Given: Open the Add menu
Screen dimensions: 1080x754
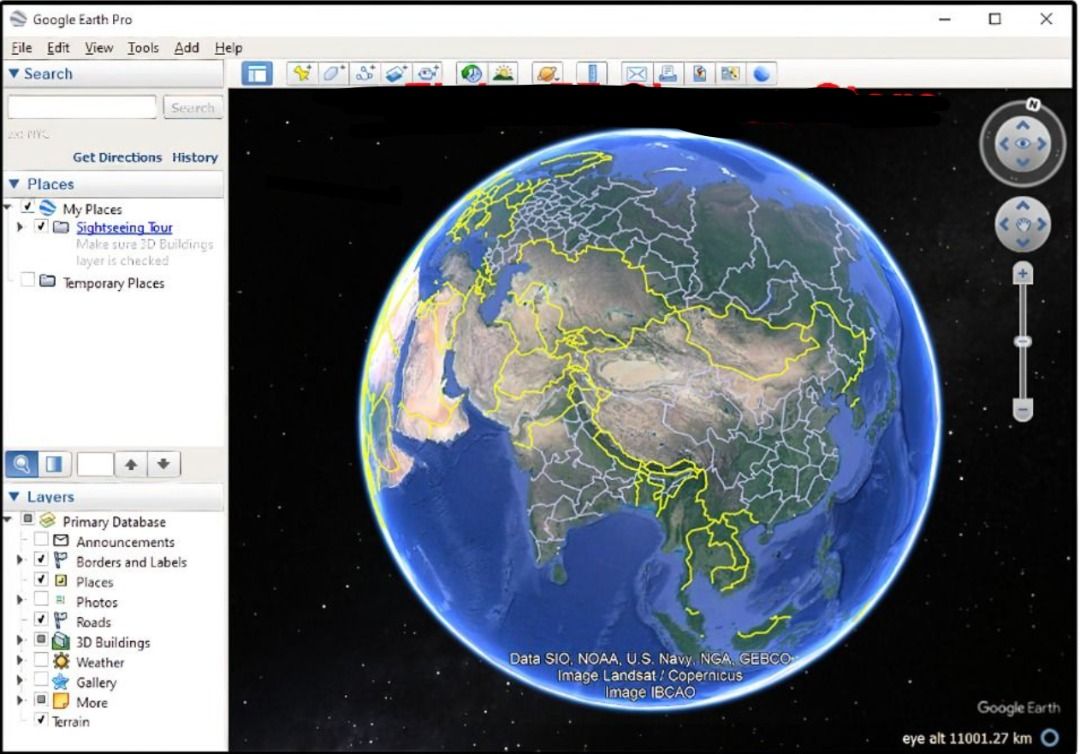Looking at the screenshot, I should click(187, 48).
